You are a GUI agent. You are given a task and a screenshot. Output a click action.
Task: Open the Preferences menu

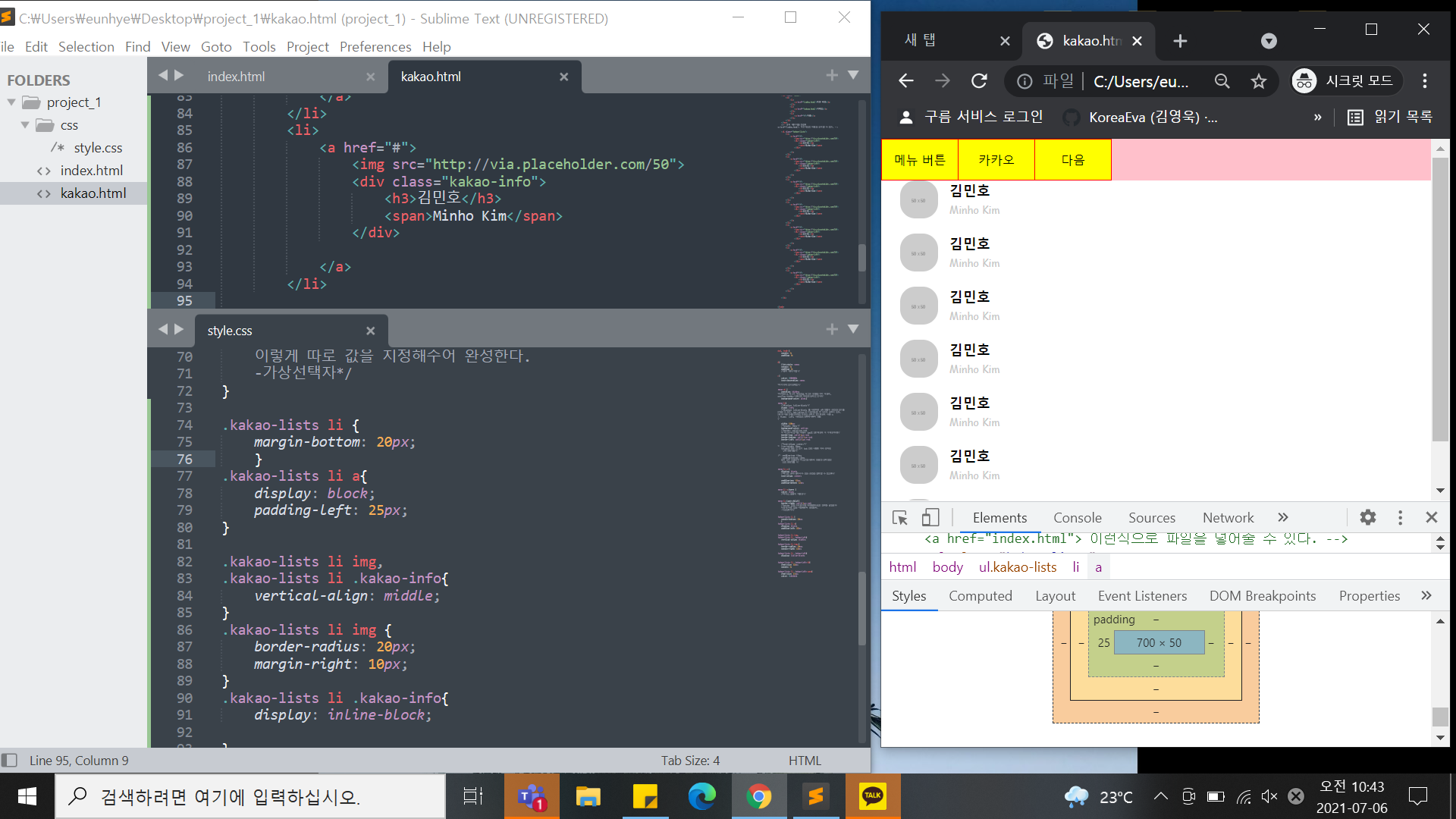coord(375,47)
